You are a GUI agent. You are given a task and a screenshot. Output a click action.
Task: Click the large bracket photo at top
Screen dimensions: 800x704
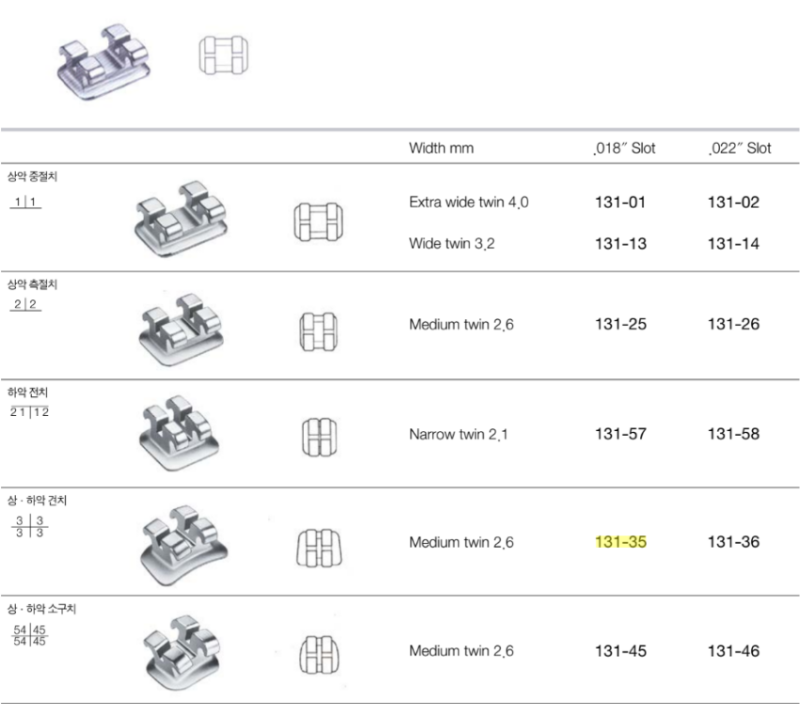[104, 61]
